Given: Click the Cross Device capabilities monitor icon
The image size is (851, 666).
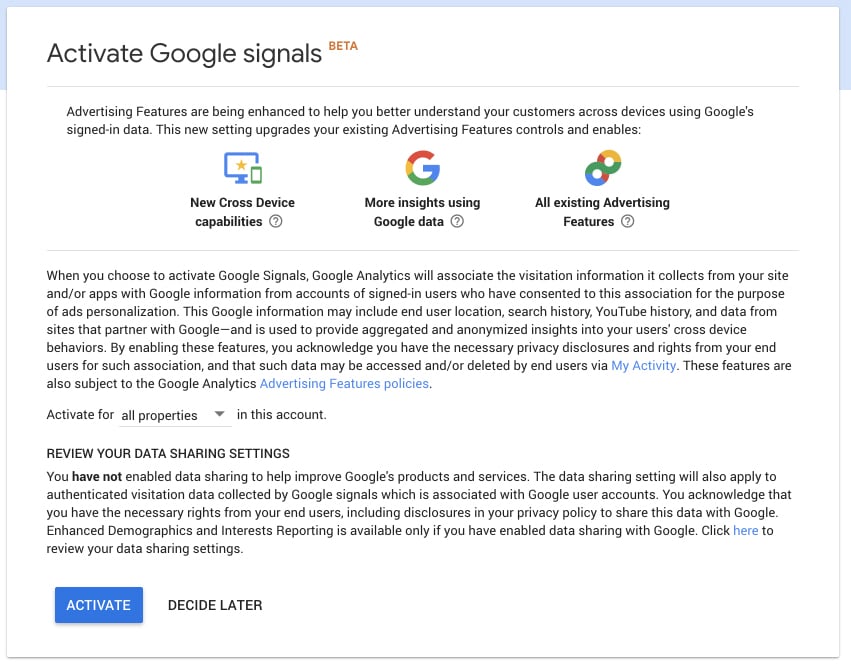Looking at the screenshot, I should (x=241, y=167).
